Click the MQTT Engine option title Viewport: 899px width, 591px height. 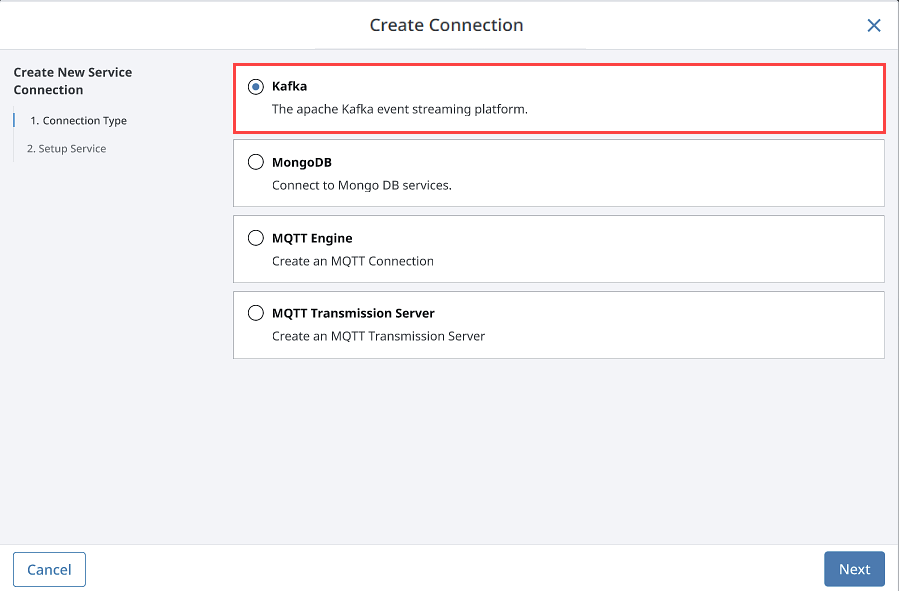[312, 238]
